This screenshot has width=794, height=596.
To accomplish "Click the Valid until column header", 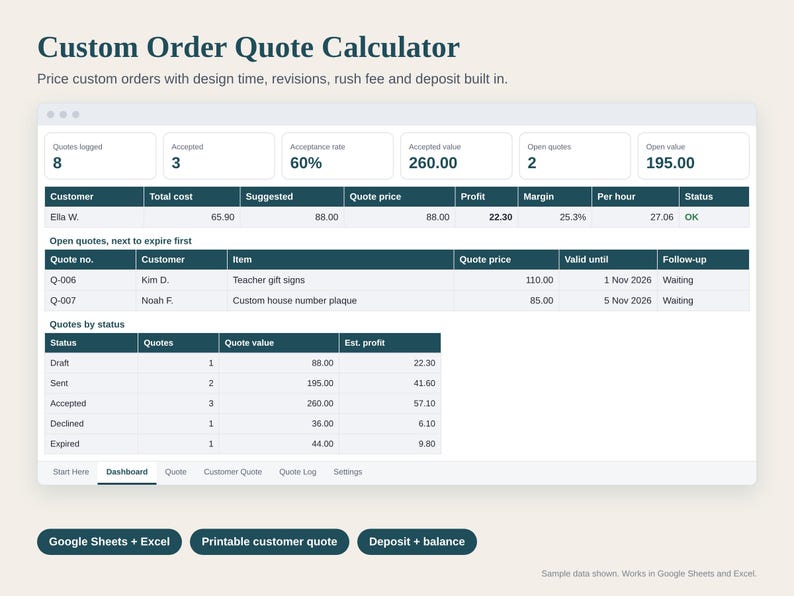I will click(608, 259).
